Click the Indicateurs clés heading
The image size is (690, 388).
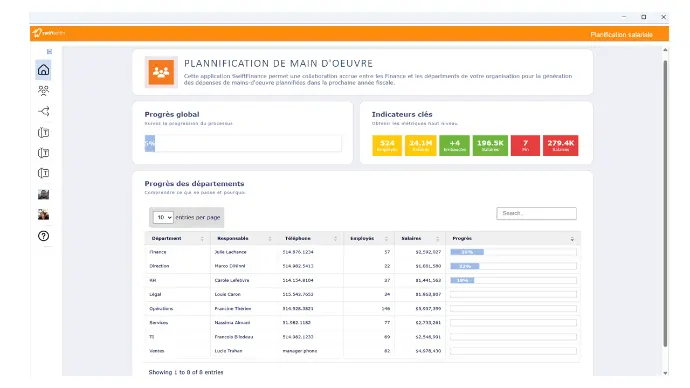(402, 114)
